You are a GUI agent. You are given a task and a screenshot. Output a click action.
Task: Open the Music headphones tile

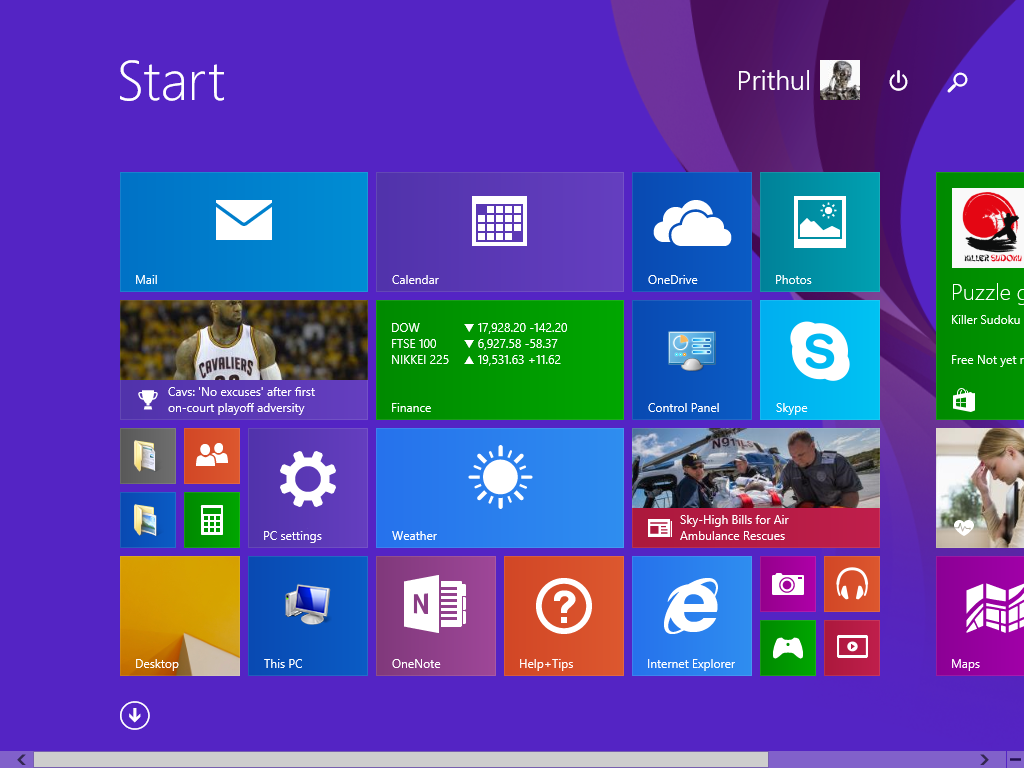pos(852,584)
